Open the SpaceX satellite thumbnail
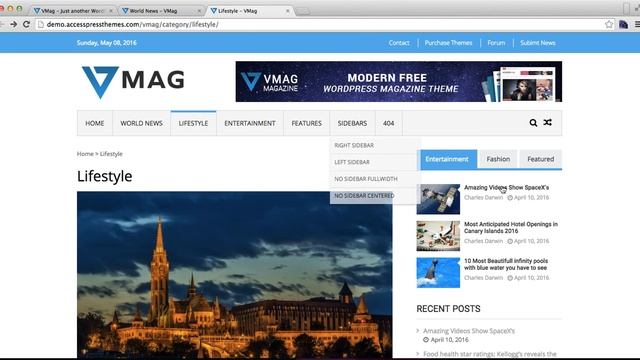 pos(438,199)
